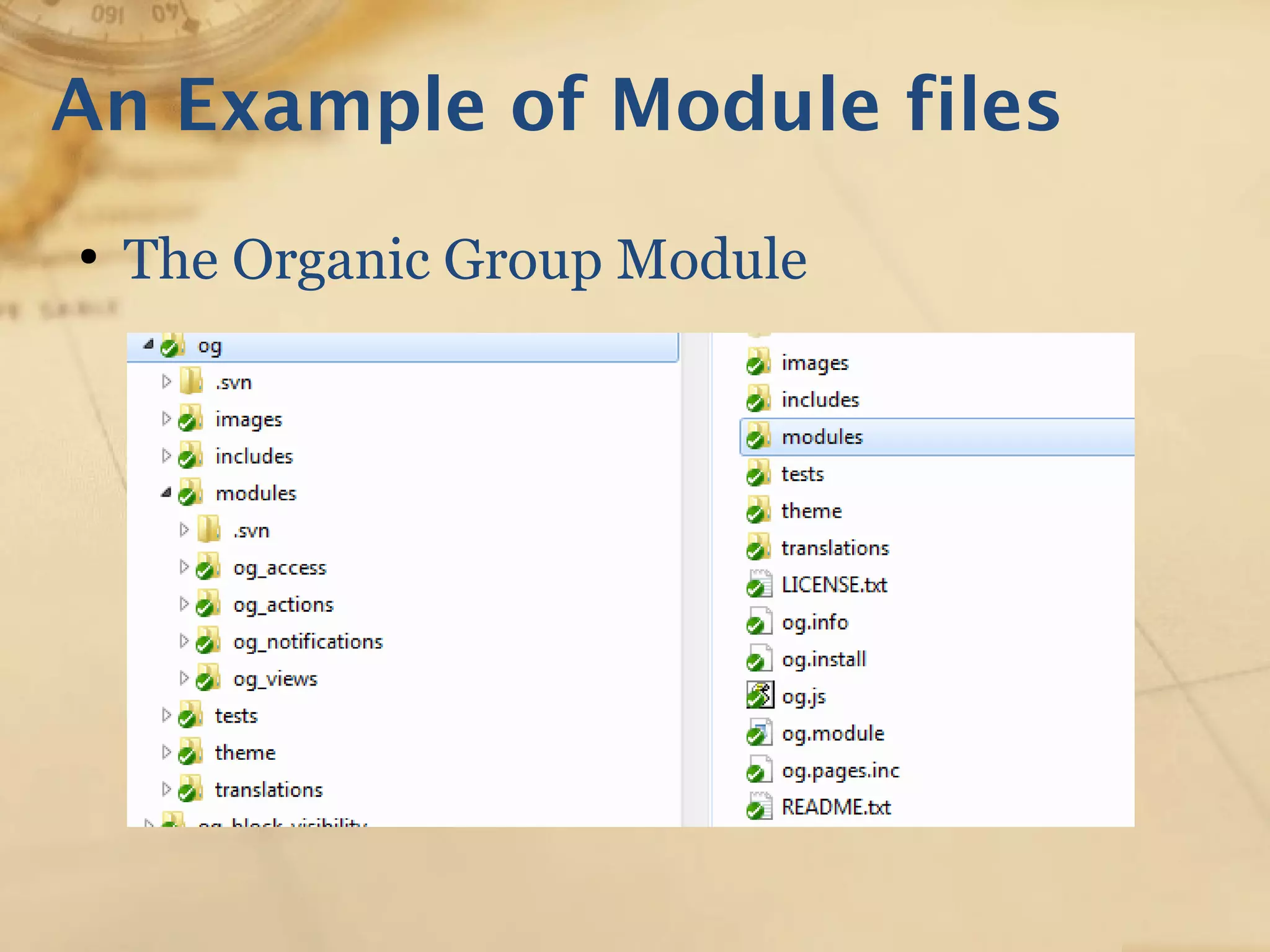Image resolution: width=1270 pixels, height=952 pixels.
Task: Collapse the og root folder arrow
Action: (x=148, y=344)
